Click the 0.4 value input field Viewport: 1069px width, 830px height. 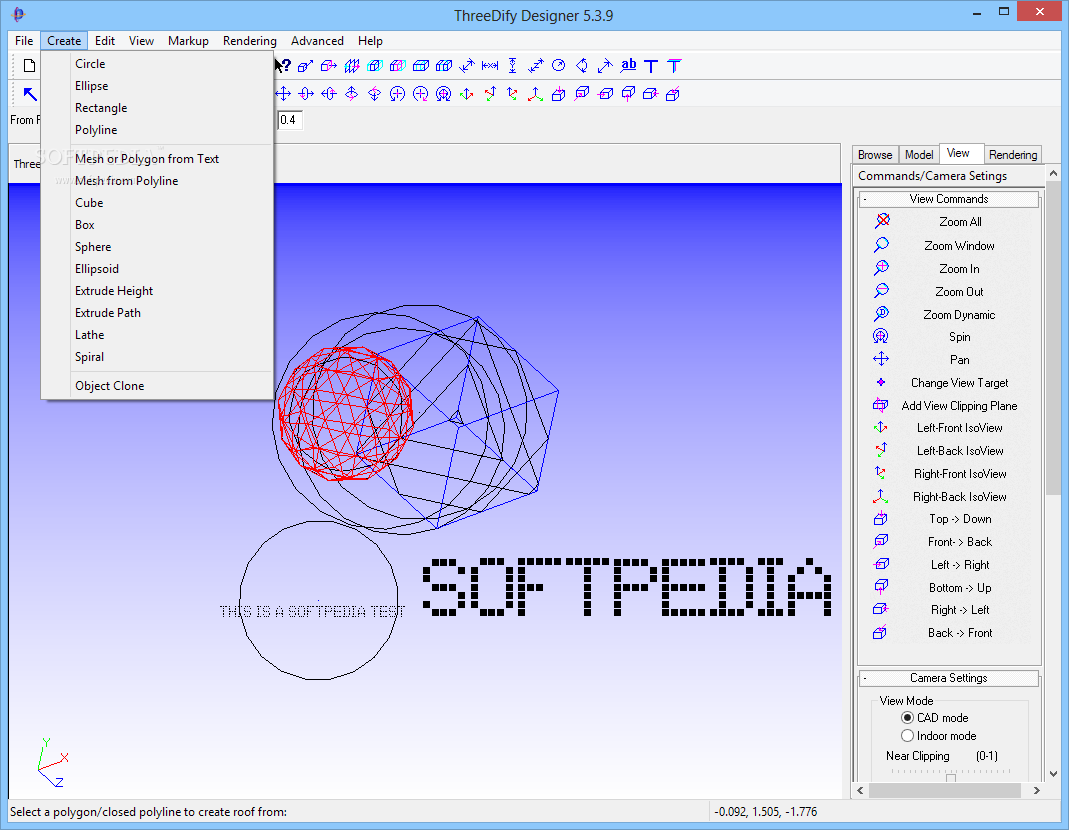(290, 120)
